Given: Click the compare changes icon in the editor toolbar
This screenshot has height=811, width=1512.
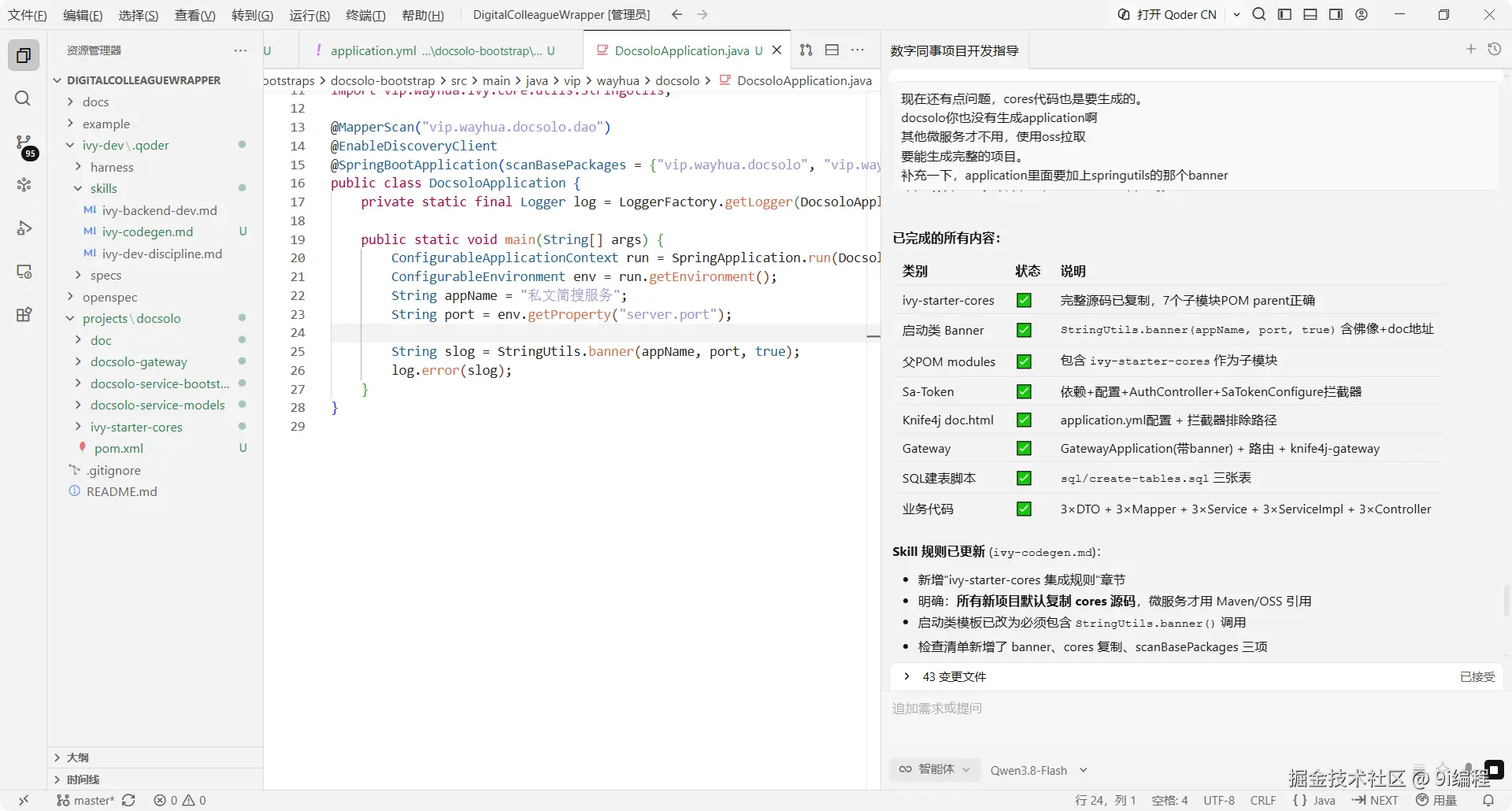Looking at the screenshot, I should click(x=806, y=50).
